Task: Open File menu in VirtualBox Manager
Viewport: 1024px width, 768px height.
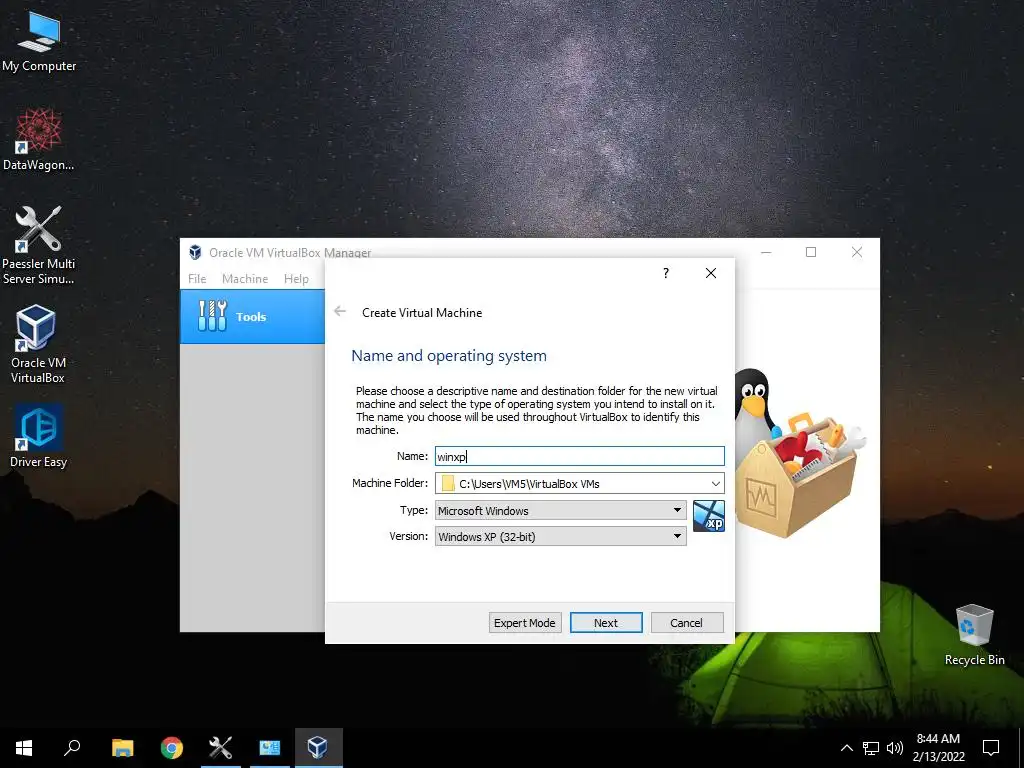Action: (x=197, y=279)
